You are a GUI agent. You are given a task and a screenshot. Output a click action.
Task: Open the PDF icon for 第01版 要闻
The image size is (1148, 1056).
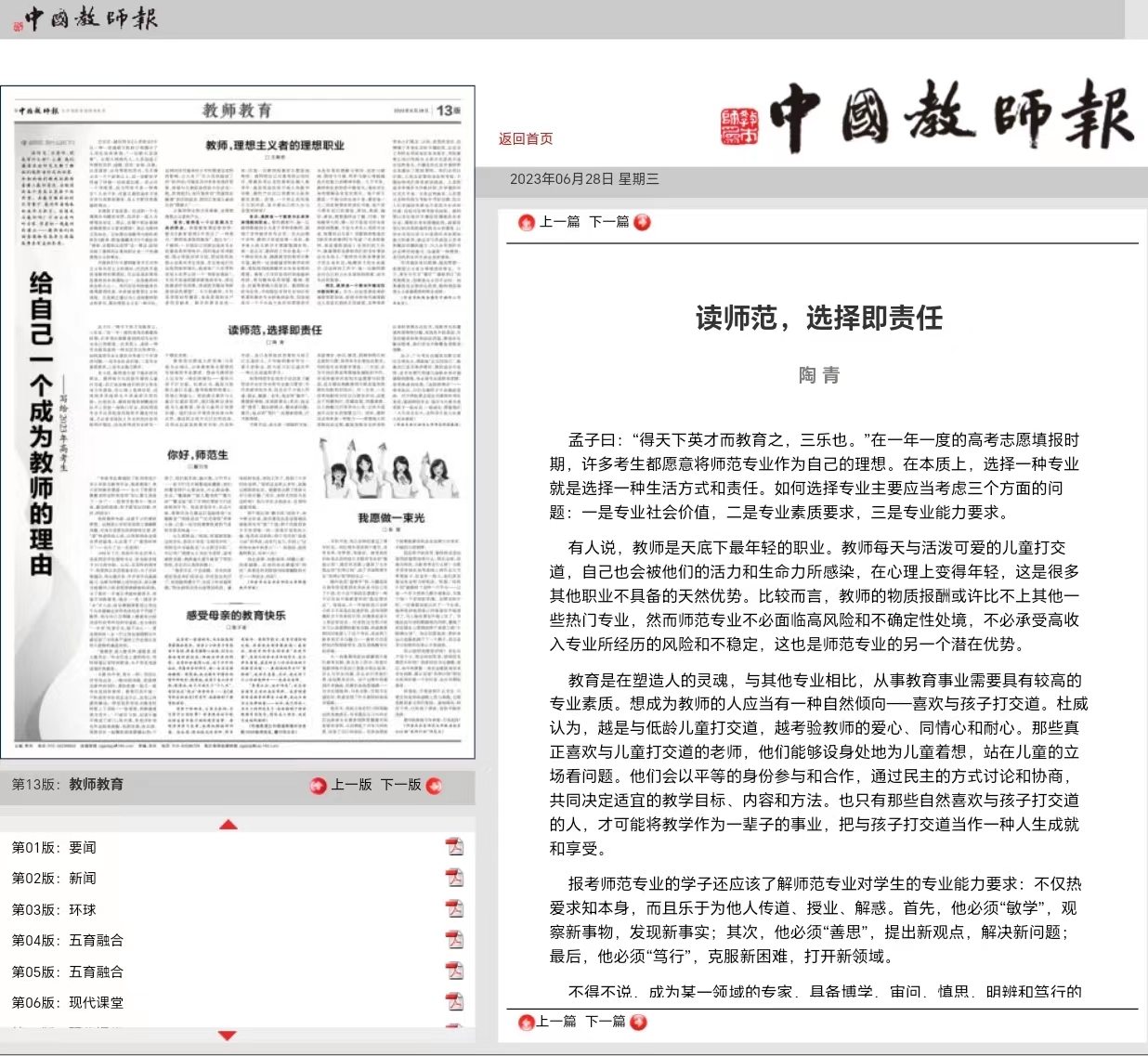click(454, 847)
